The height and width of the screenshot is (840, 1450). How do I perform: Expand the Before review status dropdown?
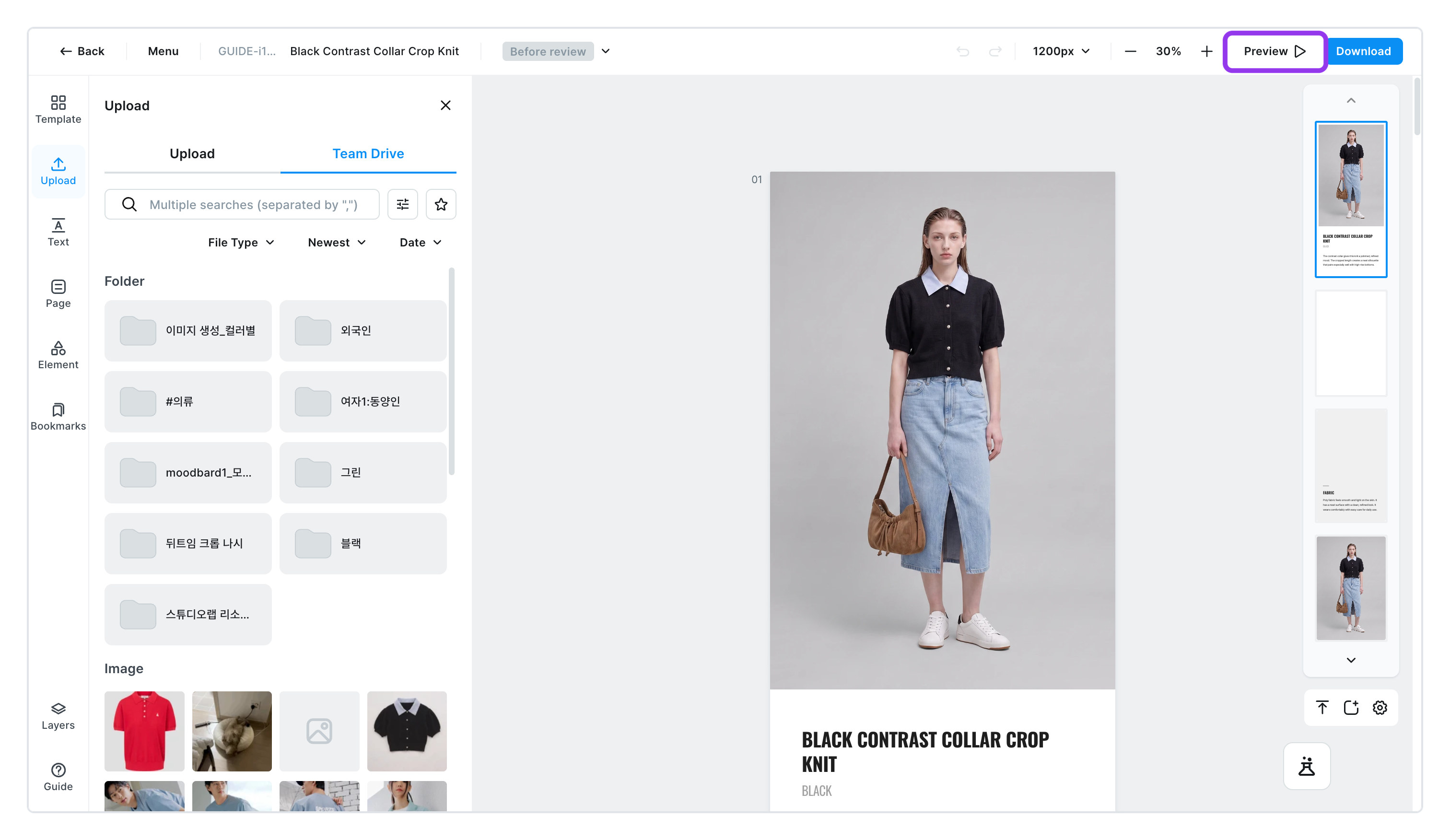coord(605,51)
